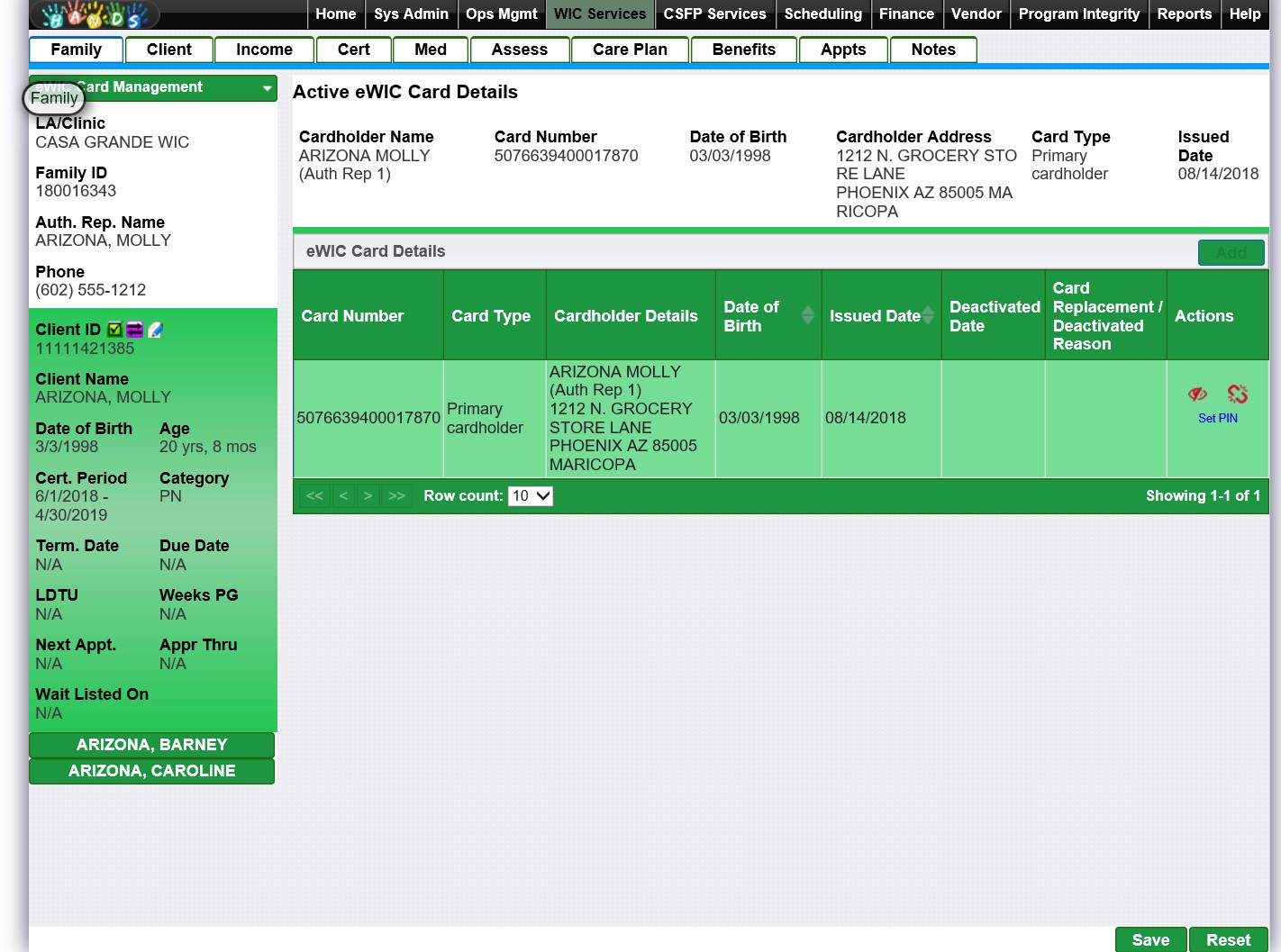Toggle the red crossed-eye icon in Actions
Viewport: 1281px width, 952px height.
(1197, 394)
